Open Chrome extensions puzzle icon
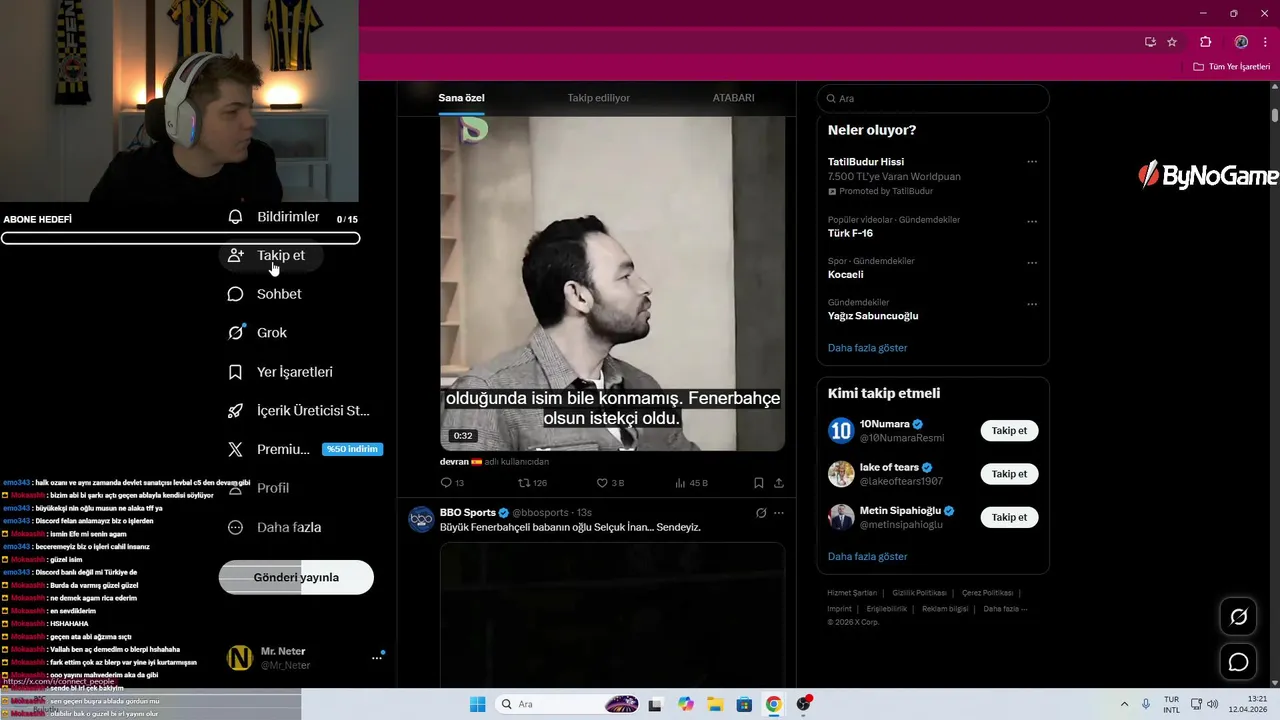Image resolution: width=1280 pixels, height=720 pixels. point(1206,42)
